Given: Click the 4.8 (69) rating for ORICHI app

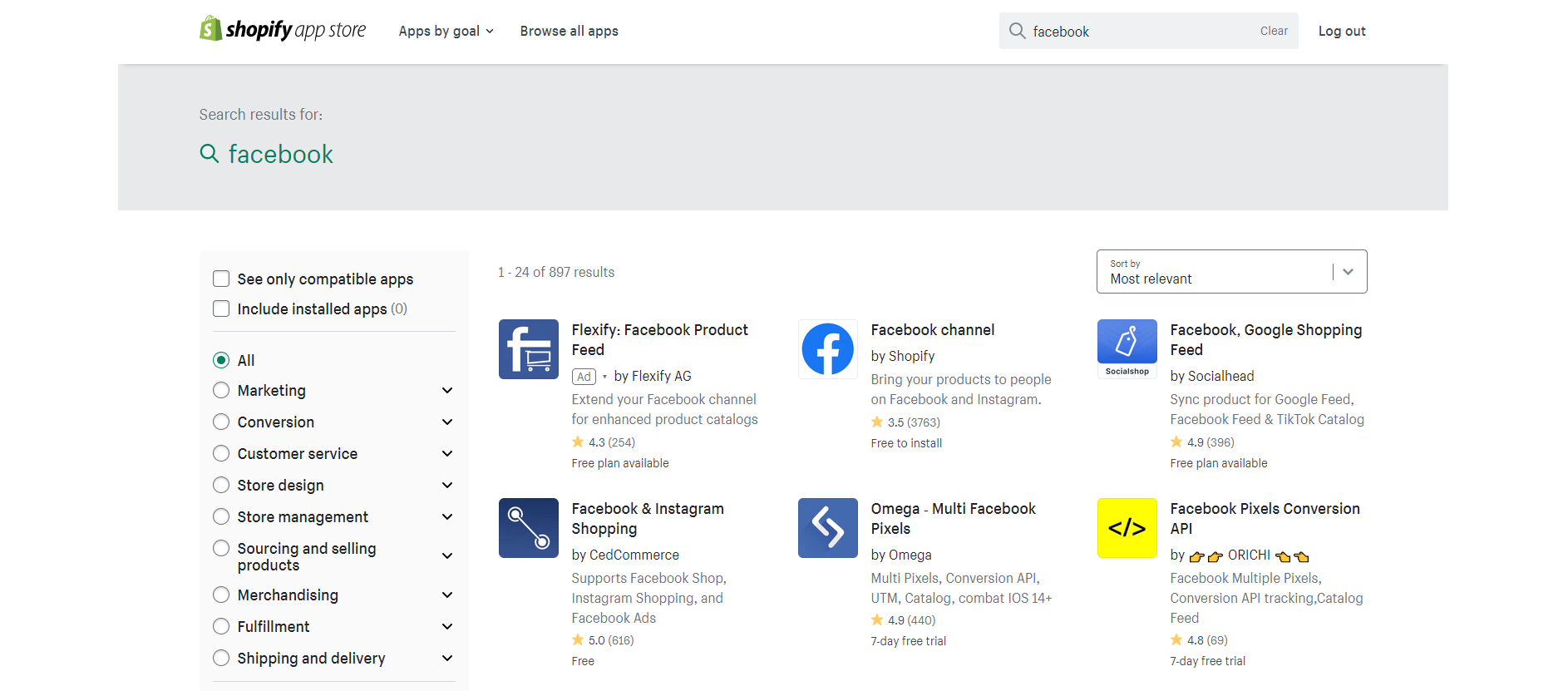Looking at the screenshot, I should point(1199,640).
